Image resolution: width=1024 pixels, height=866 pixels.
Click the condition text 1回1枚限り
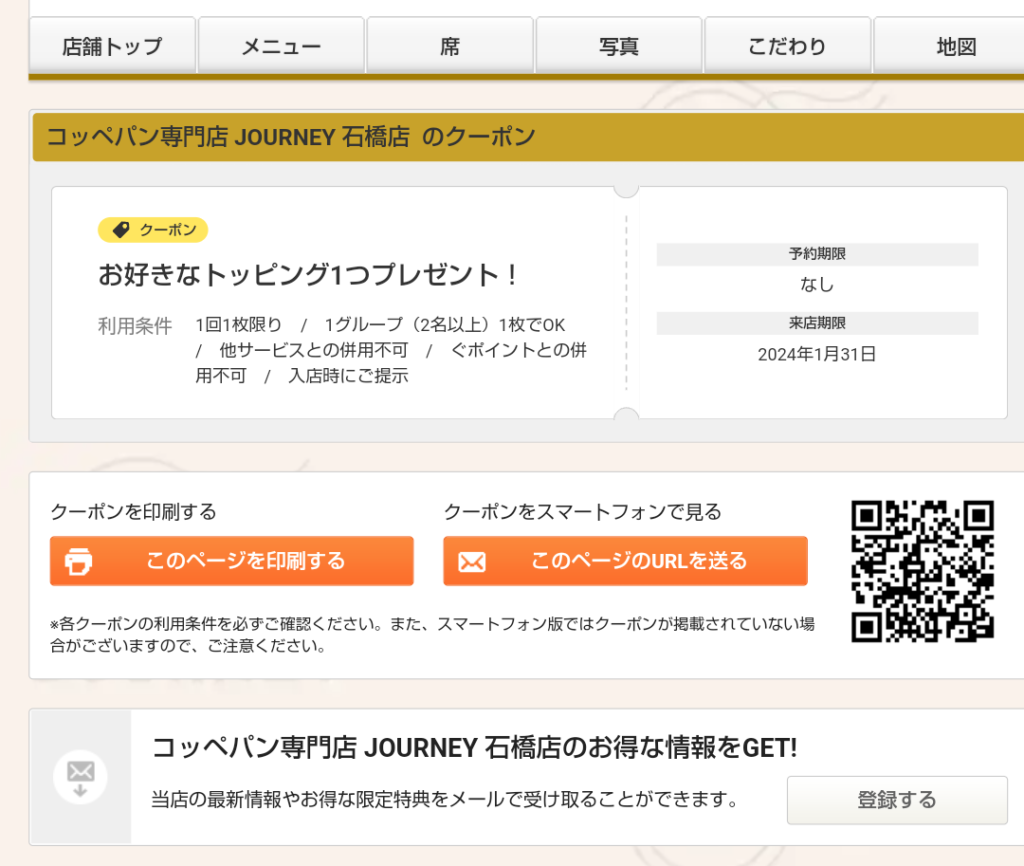click(x=238, y=325)
